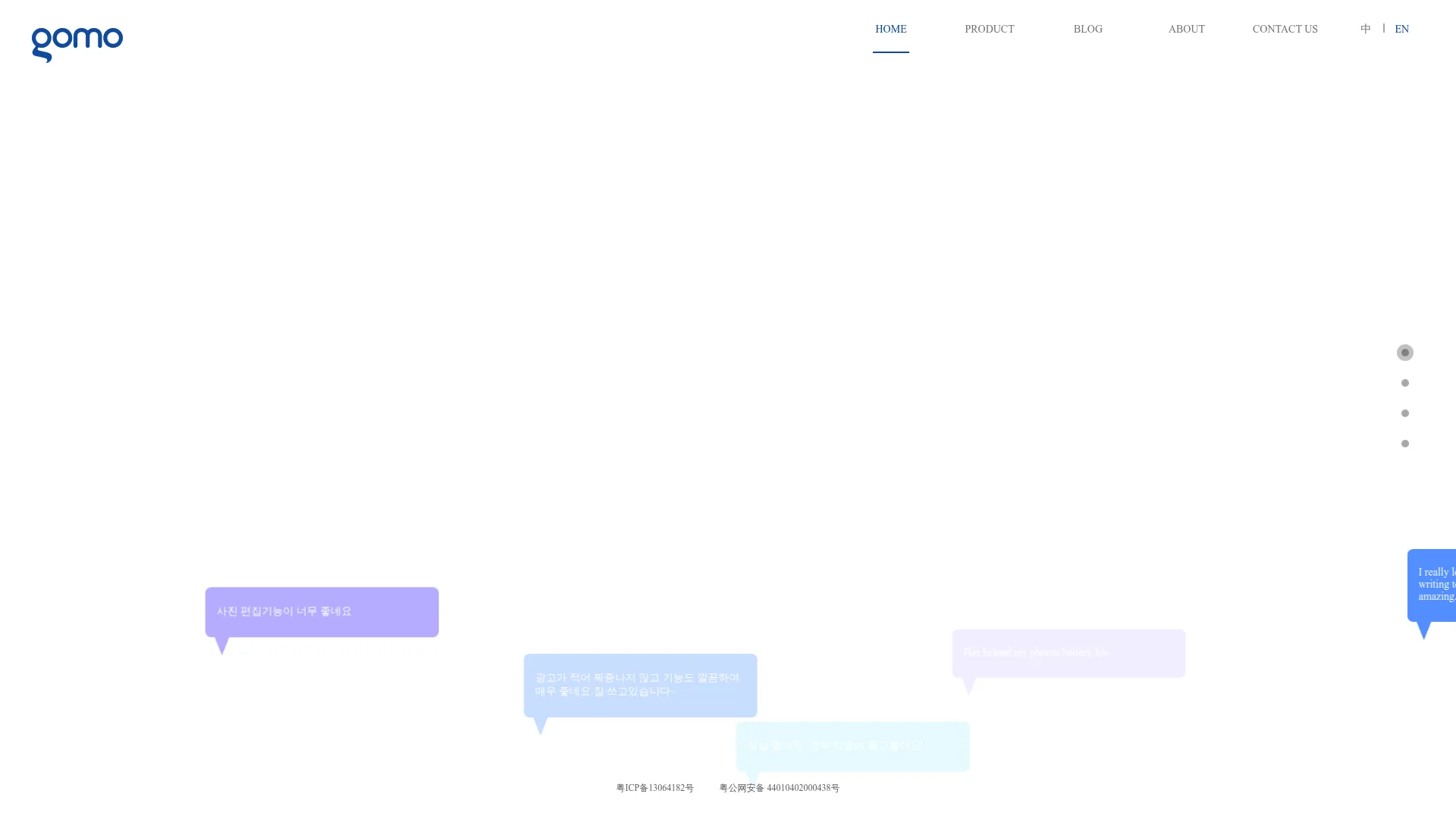Open the 粤ICP备13064182号 footer link
Viewport: 1456px width, 819px height.
[654, 788]
